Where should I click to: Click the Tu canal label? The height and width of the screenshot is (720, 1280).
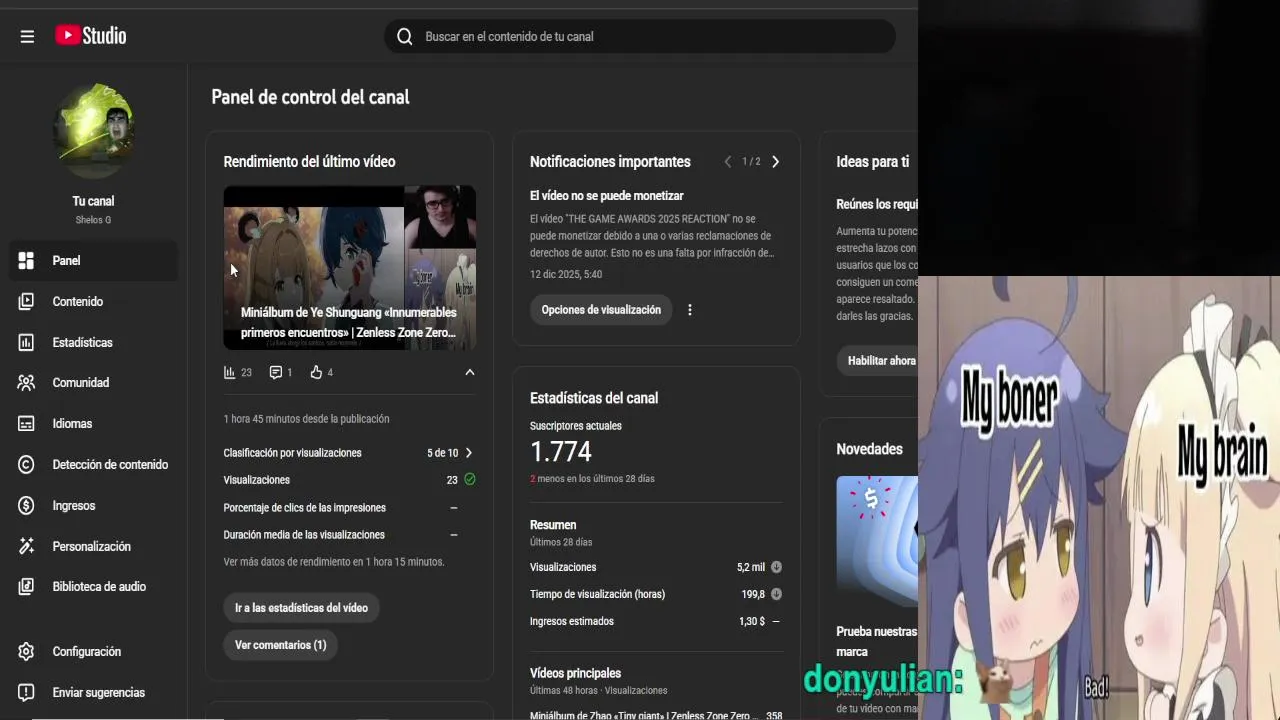[94, 201]
